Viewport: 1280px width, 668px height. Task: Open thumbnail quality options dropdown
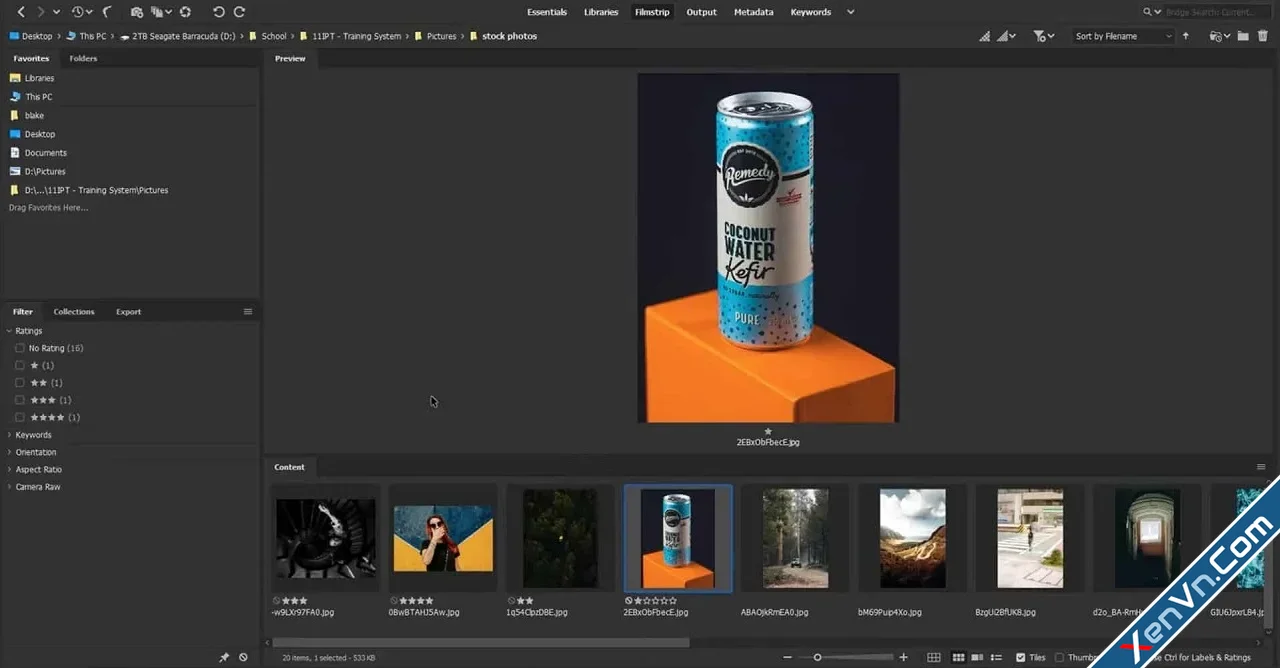(1005, 36)
